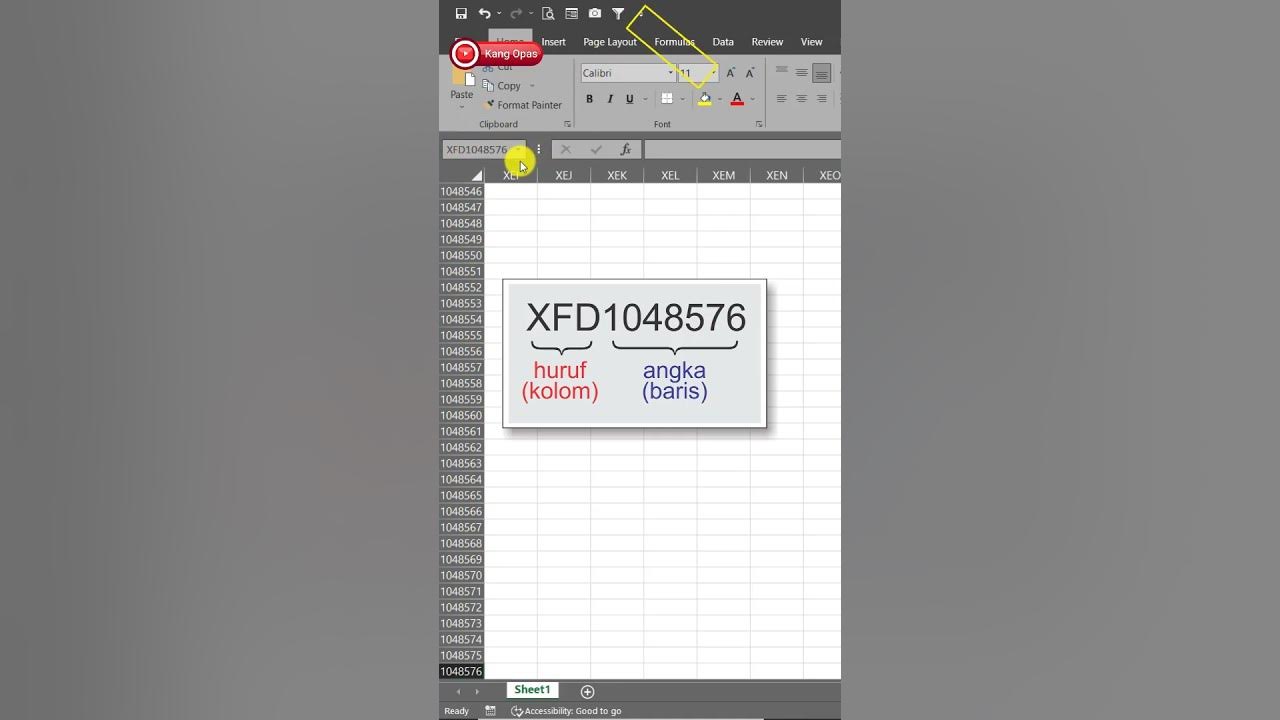
Task: Apply the red Font Color
Action: coord(737,99)
